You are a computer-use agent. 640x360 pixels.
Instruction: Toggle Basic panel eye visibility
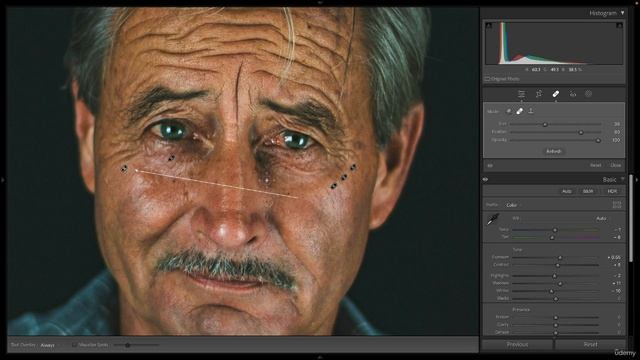[486, 180]
